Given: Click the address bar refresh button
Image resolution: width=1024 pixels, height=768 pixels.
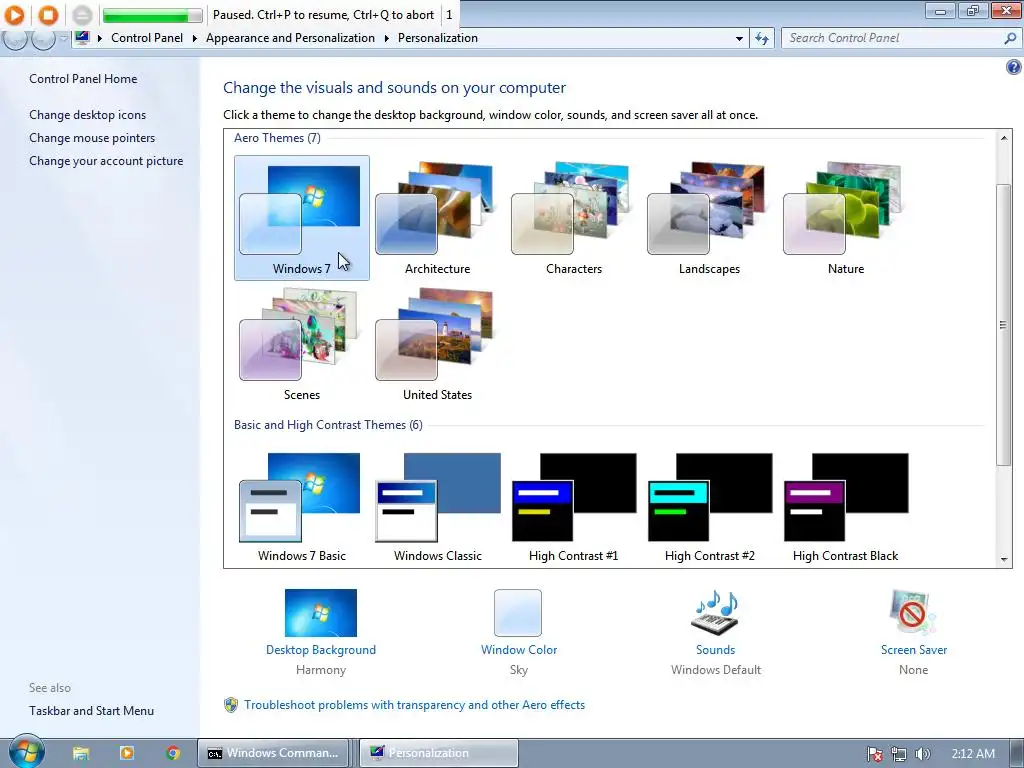Looking at the screenshot, I should [x=761, y=38].
